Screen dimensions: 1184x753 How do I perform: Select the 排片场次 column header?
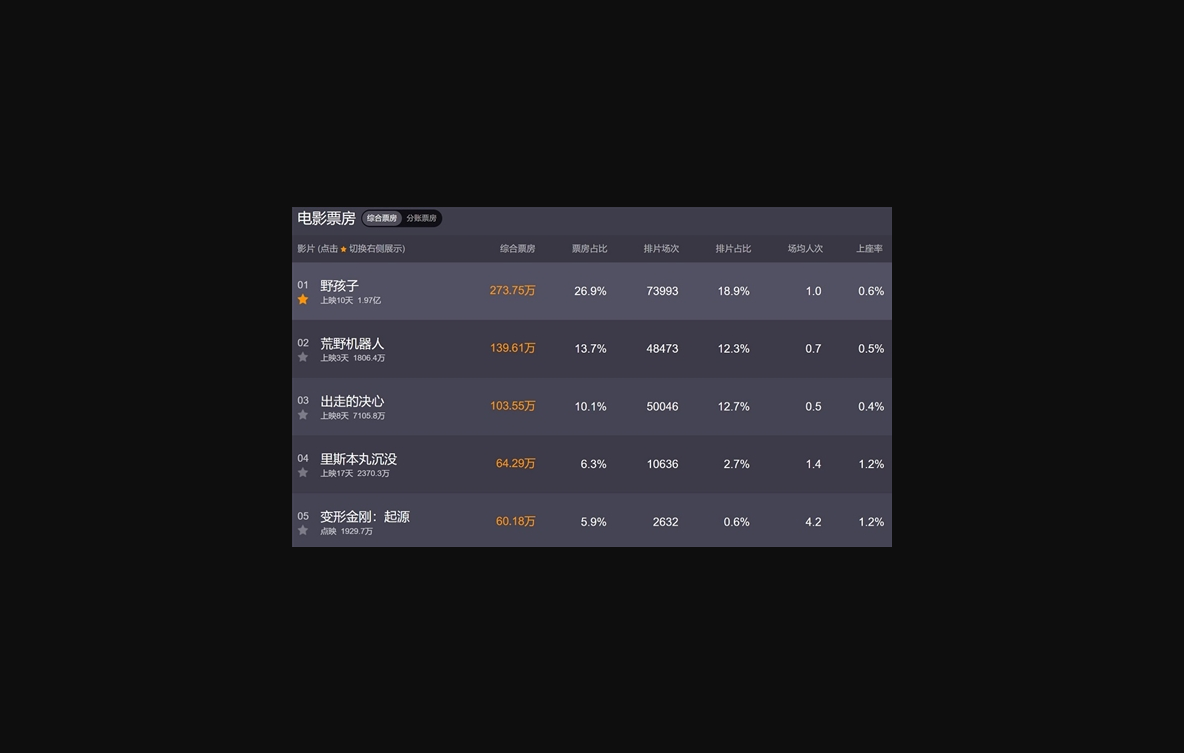coord(661,249)
